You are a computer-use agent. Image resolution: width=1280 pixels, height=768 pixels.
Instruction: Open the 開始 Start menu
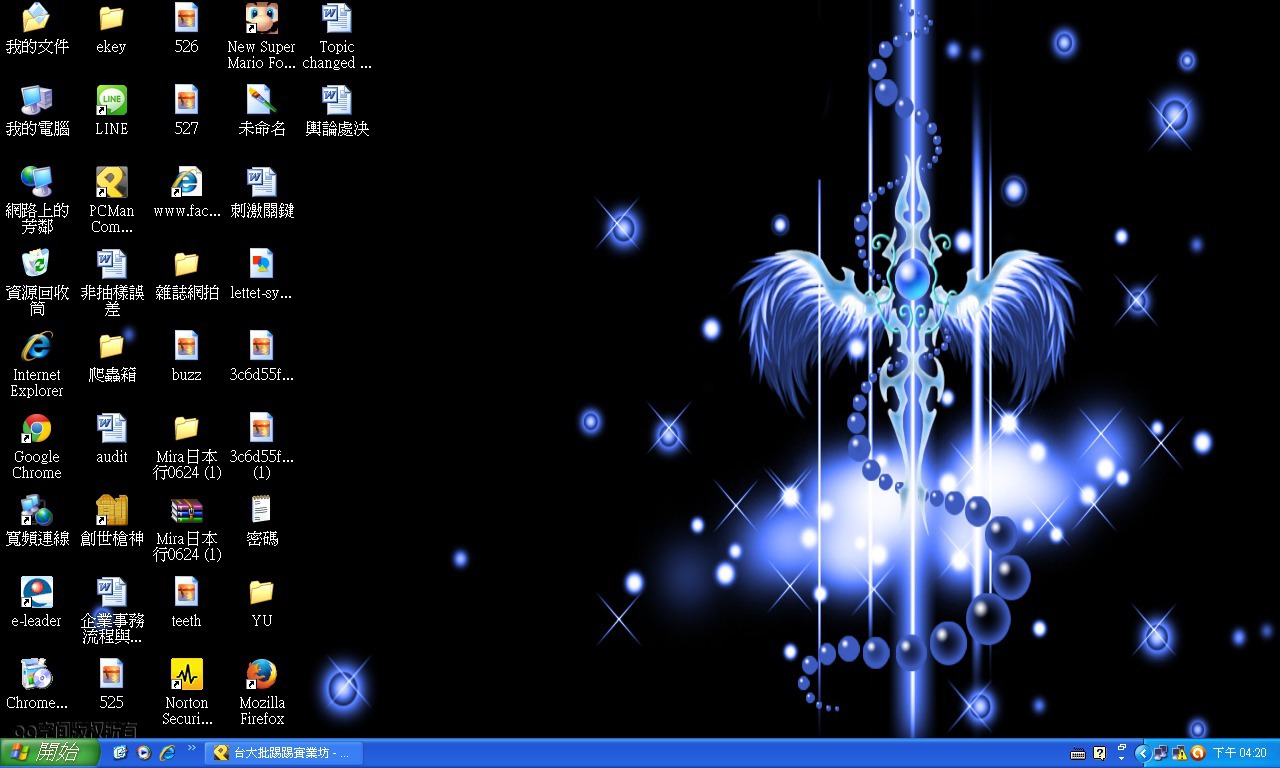click(x=49, y=753)
